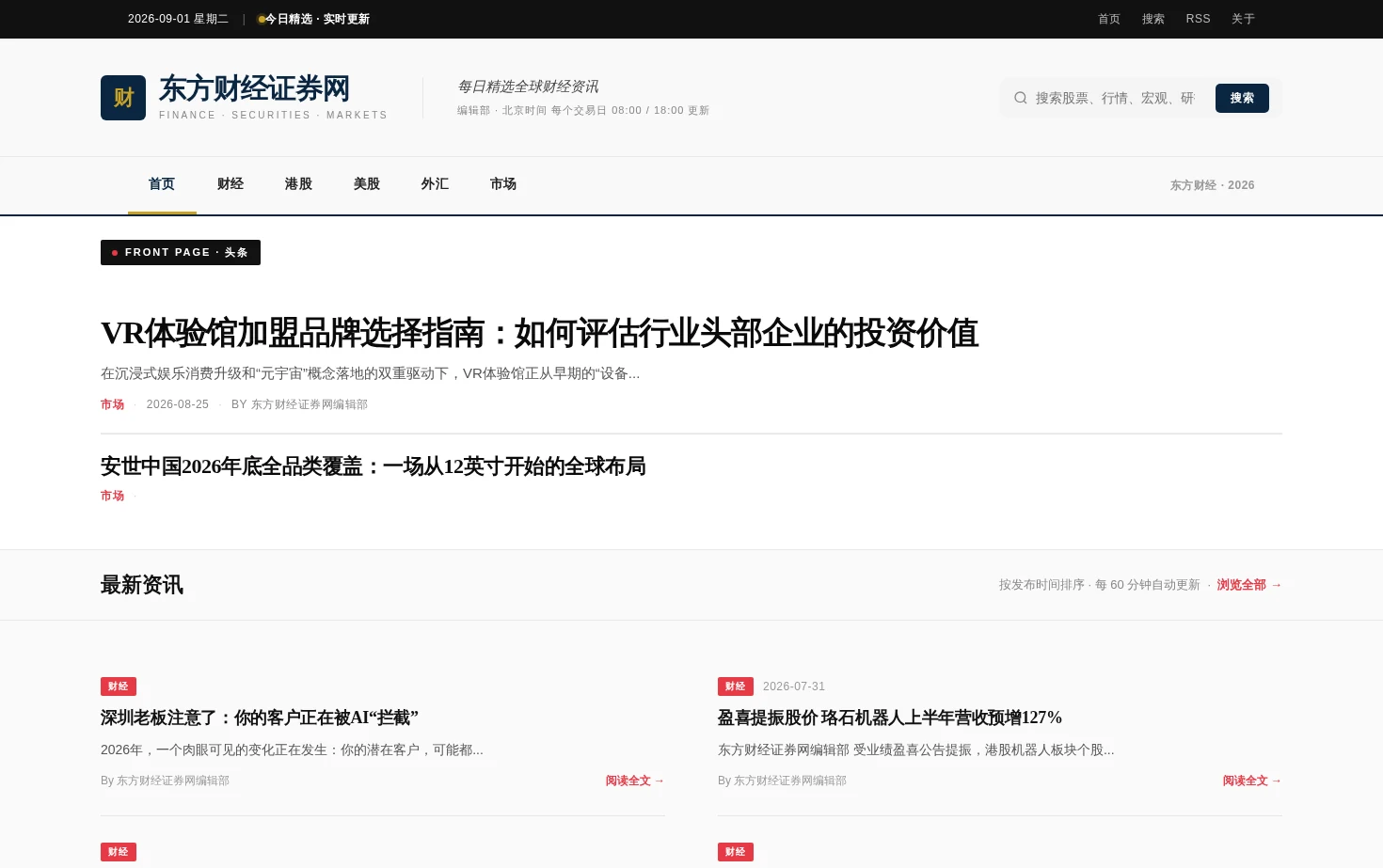Click 阅读全文 for 深圳老板注意了 article

[x=635, y=781]
